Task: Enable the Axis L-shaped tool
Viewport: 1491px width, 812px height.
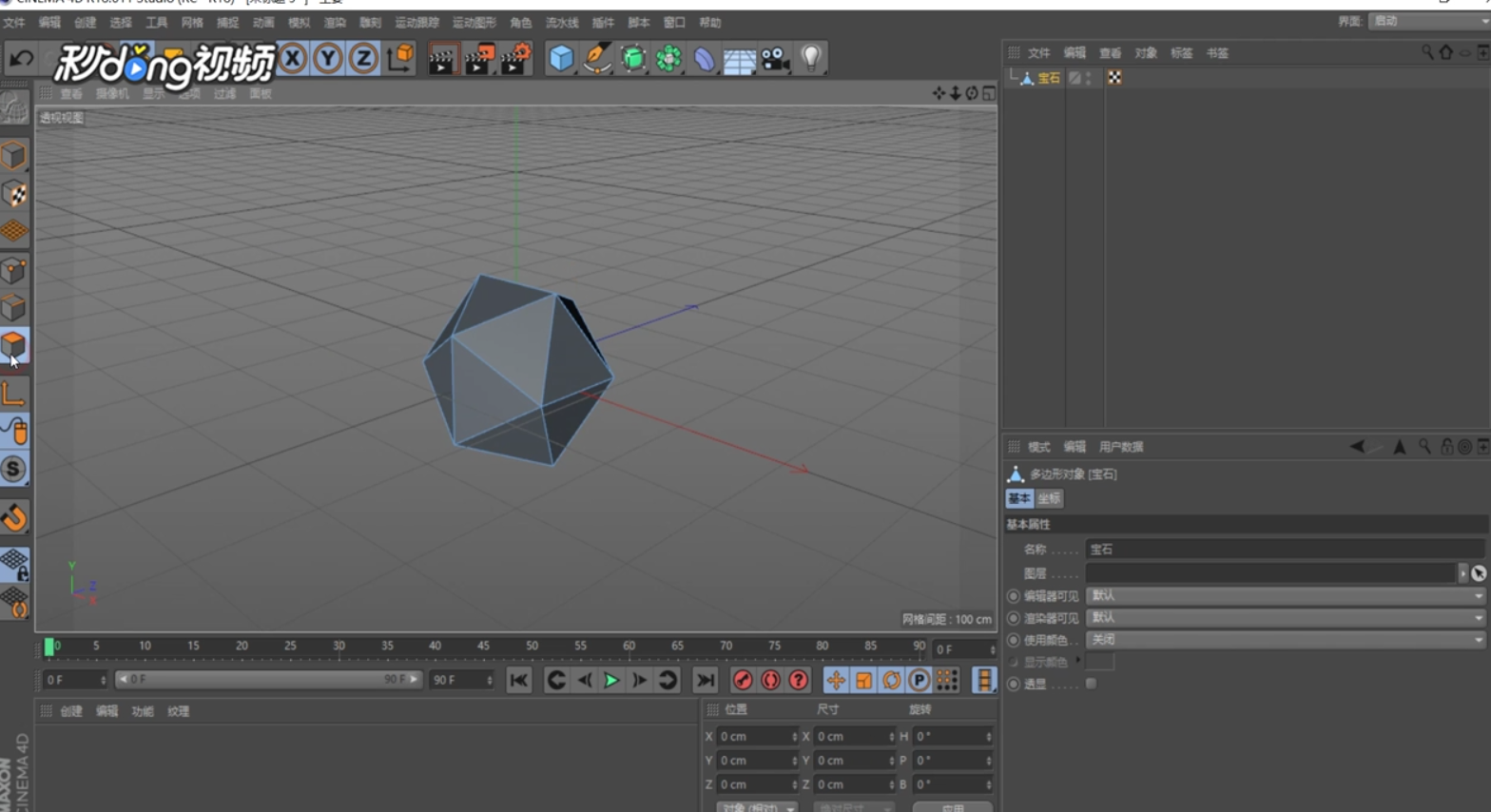Action: 14,393
